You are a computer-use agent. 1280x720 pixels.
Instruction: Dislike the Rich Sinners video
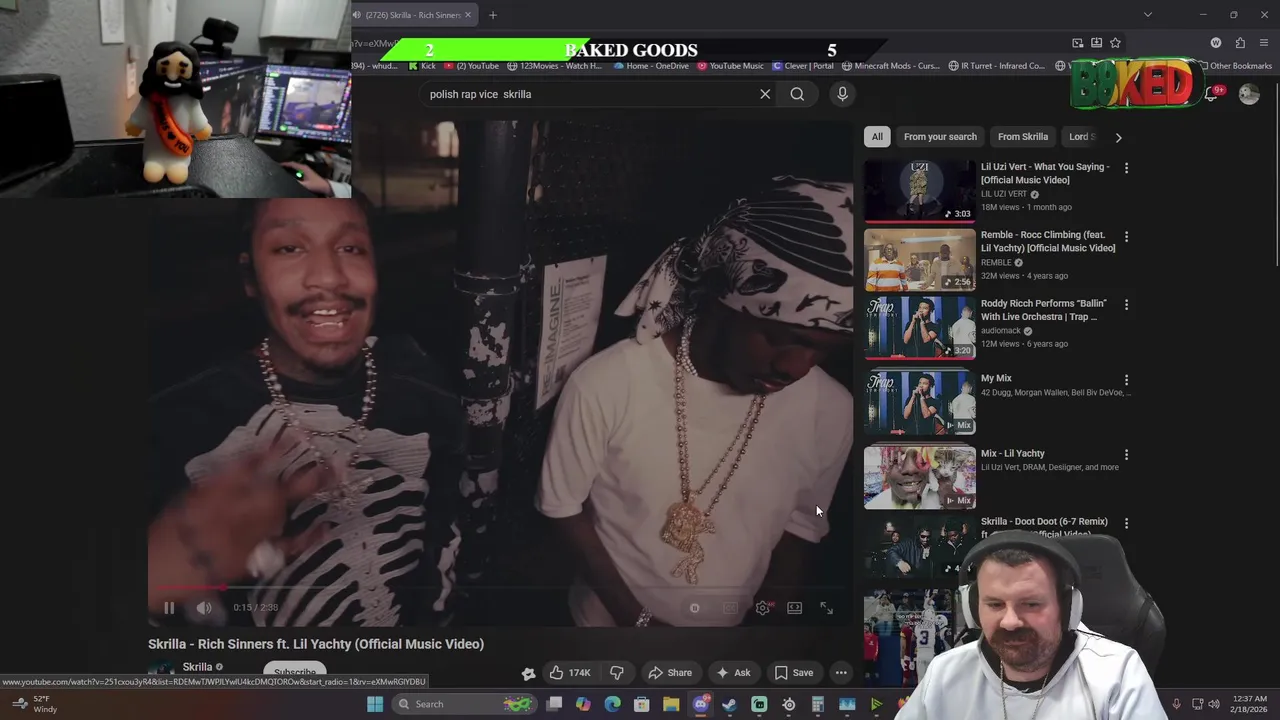[x=617, y=673]
